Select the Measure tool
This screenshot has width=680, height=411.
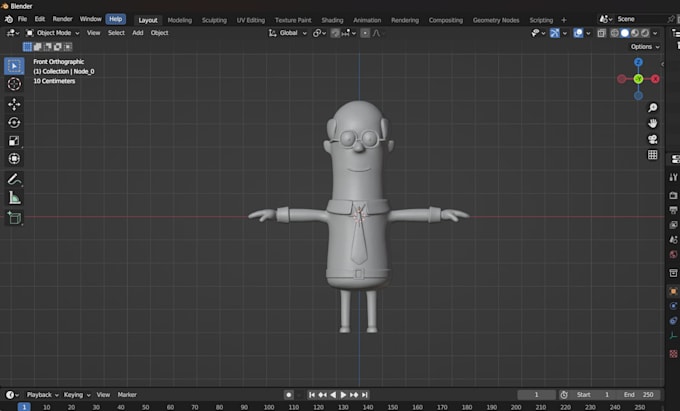(x=14, y=198)
